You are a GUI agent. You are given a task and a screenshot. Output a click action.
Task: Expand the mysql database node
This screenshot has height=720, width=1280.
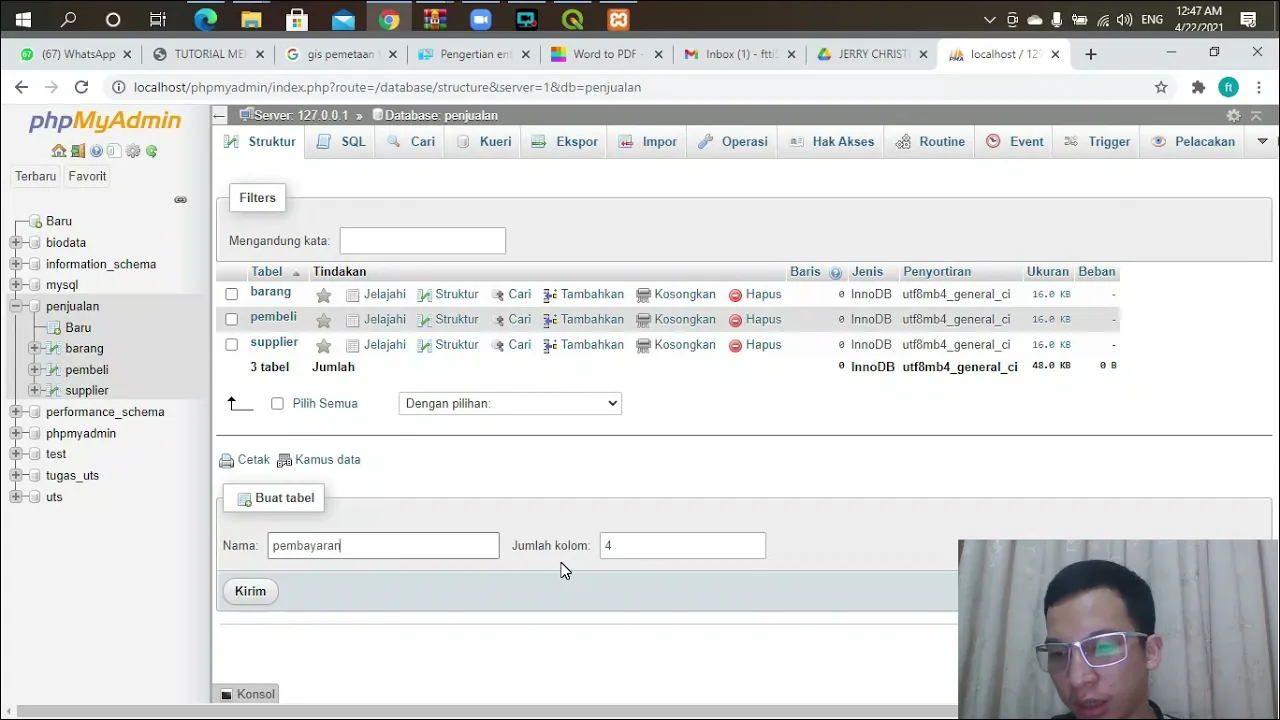pyautogui.click(x=15, y=285)
